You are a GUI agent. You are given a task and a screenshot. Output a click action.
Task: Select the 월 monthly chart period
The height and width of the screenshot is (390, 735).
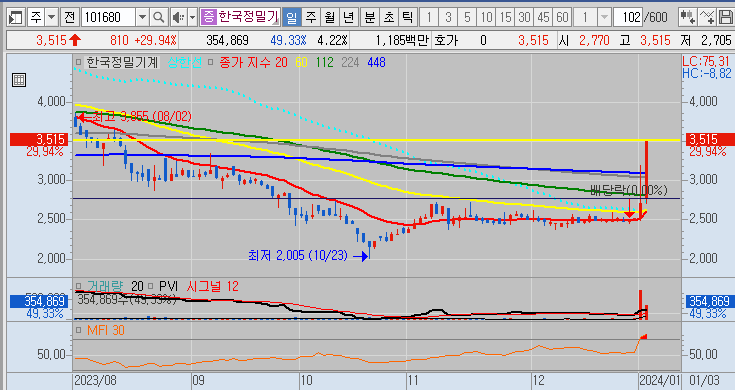[x=330, y=18]
